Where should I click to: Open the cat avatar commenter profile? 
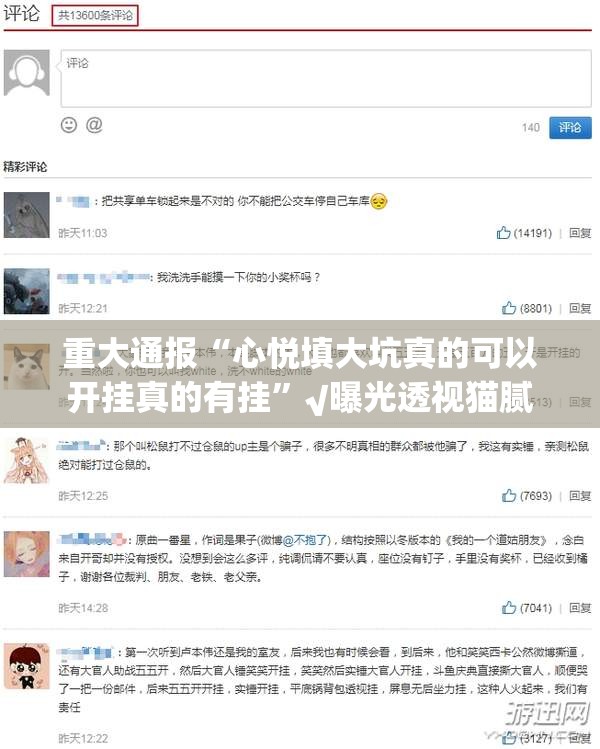coord(27,367)
